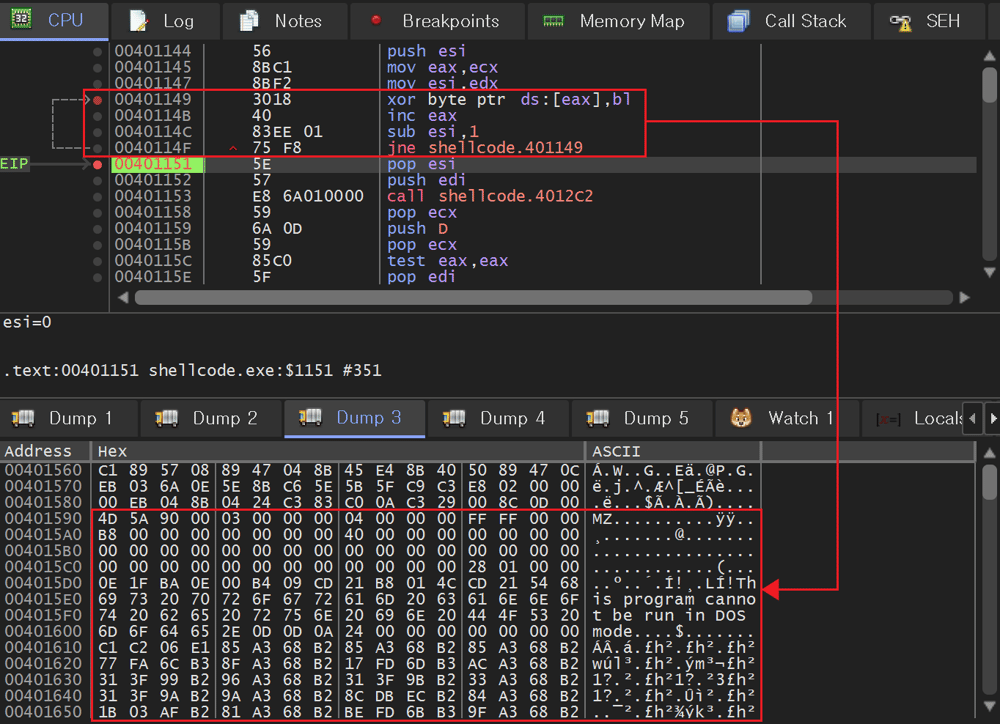Click the red Breakpoints tab dot icon
Viewport: 1000px width, 724px height.
[376, 20]
